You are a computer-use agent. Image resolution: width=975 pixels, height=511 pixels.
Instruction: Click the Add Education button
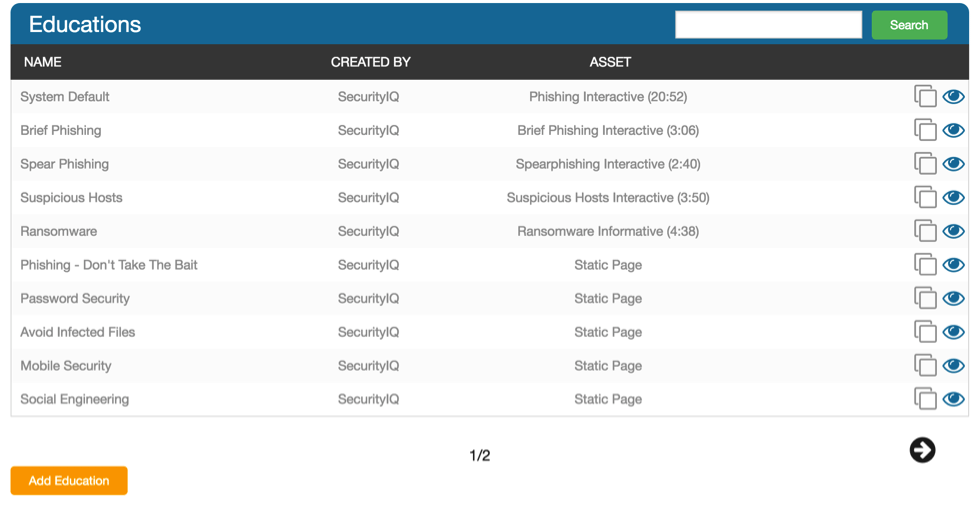[x=69, y=481]
